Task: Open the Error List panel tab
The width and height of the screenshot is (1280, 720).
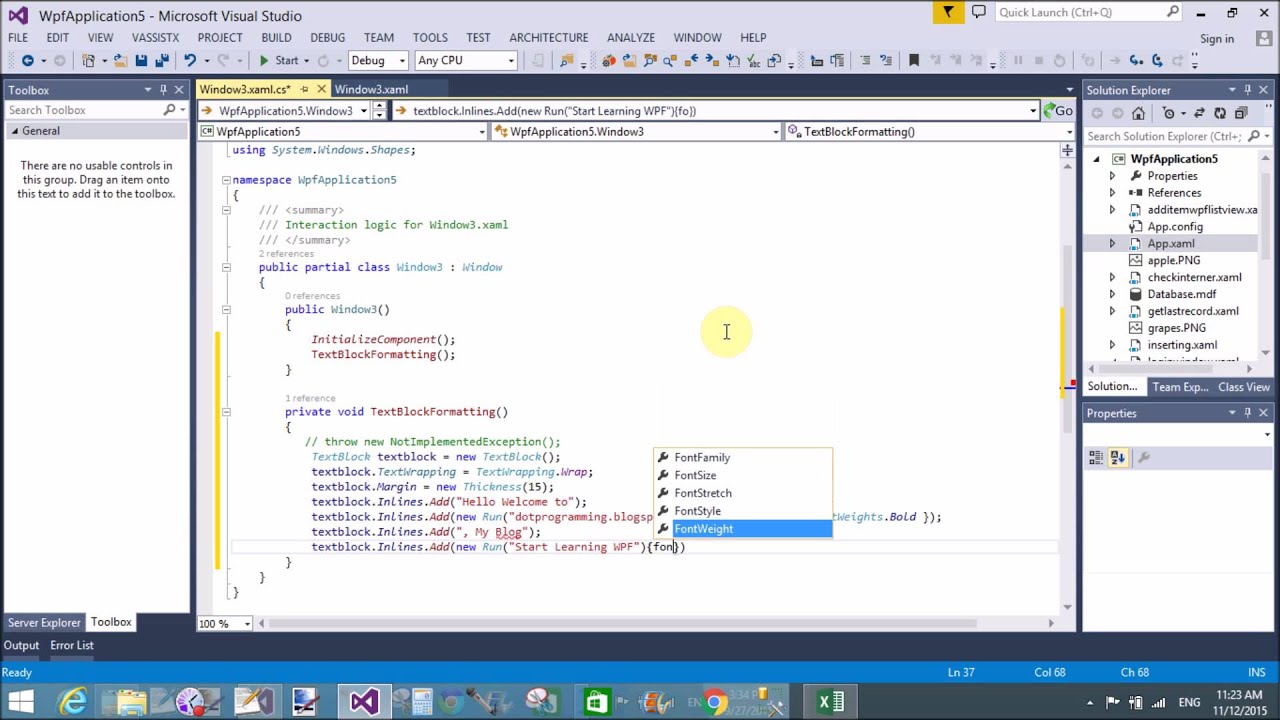Action: tap(72, 645)
